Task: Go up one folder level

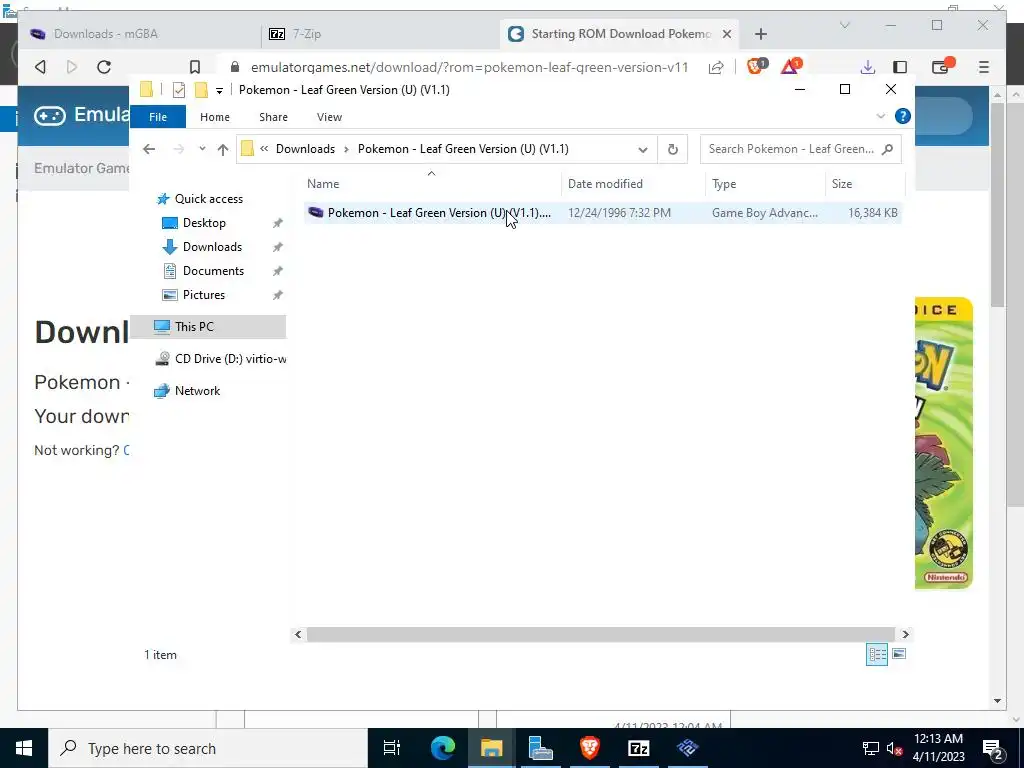Action: [223, 150]
